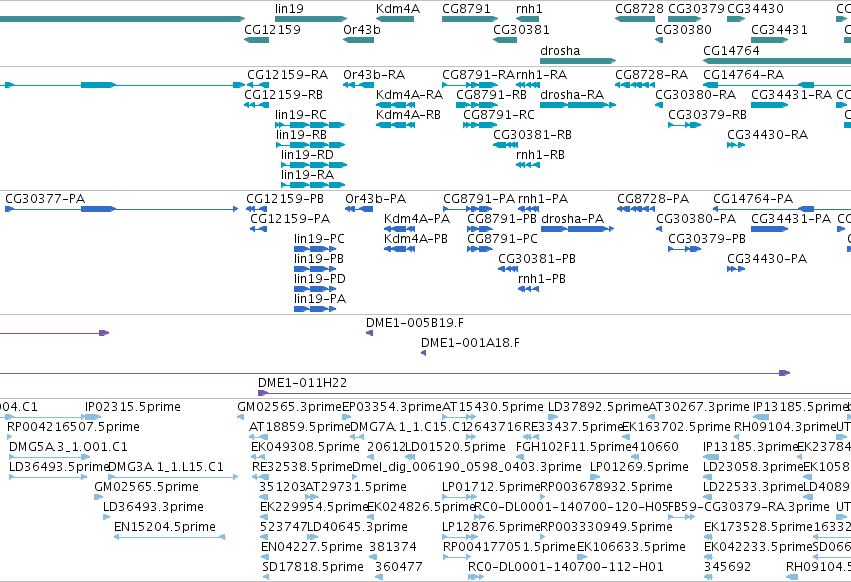
Task: Open the Or43b-PA protein label
Action: pos(376,199)
